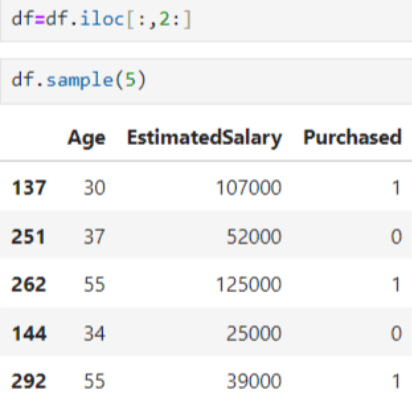Viewport: 412px width, 403px height.
Task: Click Purchased value in row 251
Action: [396, 237]
